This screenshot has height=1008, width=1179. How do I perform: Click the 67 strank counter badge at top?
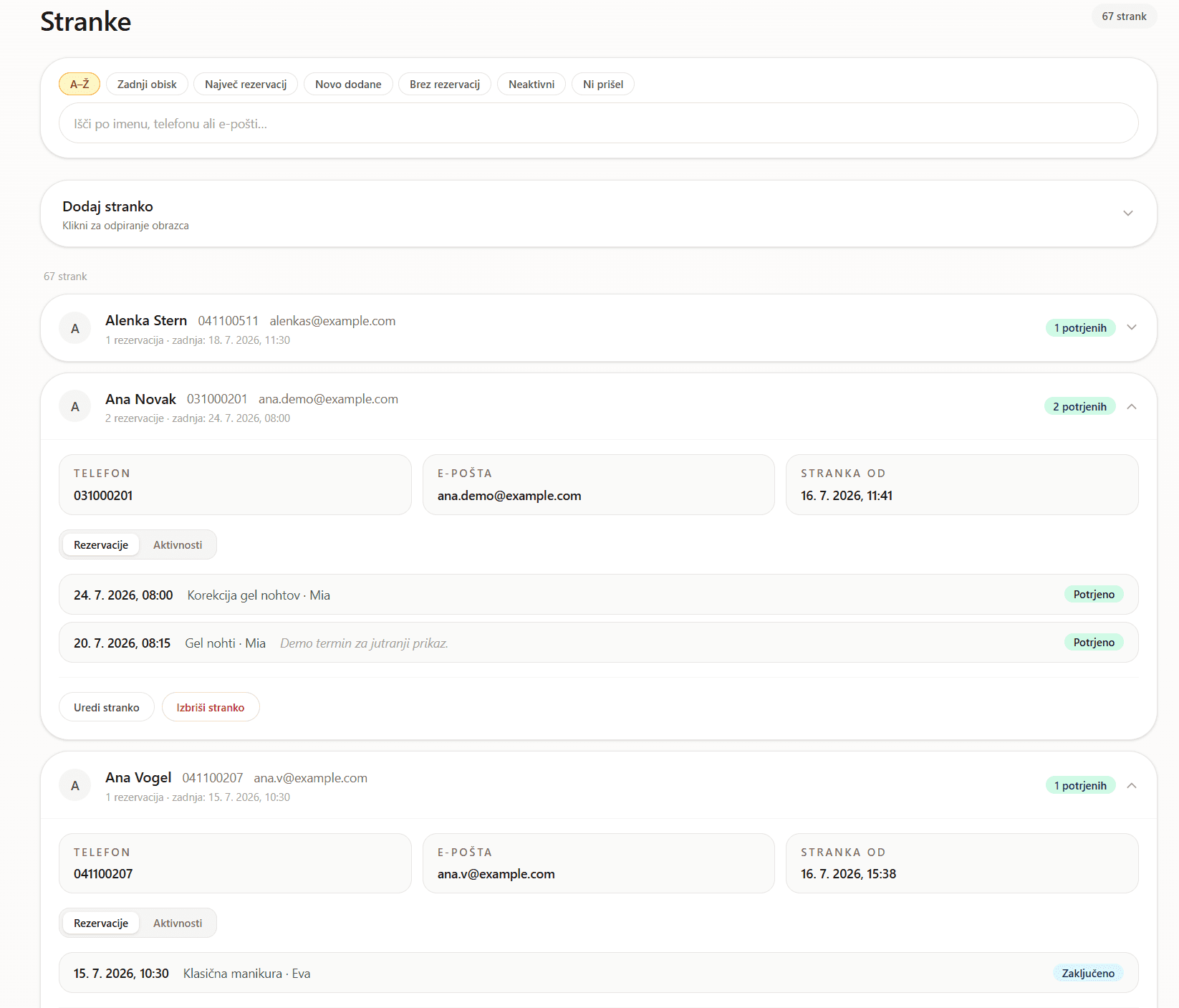pos(1124,16)
